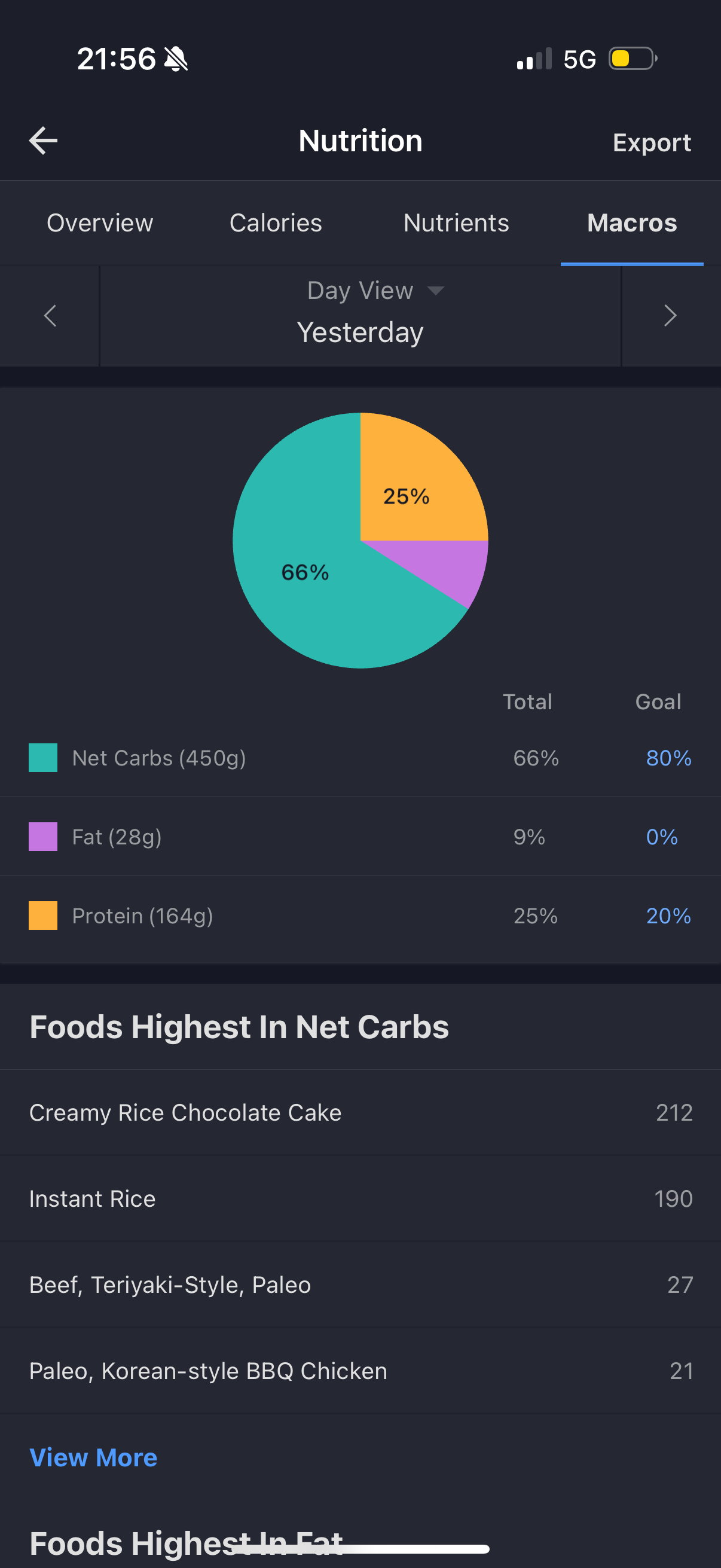Switch to the Calories tab
Image resolution: width=721 pixels, height=1568 pixels.
276,223
